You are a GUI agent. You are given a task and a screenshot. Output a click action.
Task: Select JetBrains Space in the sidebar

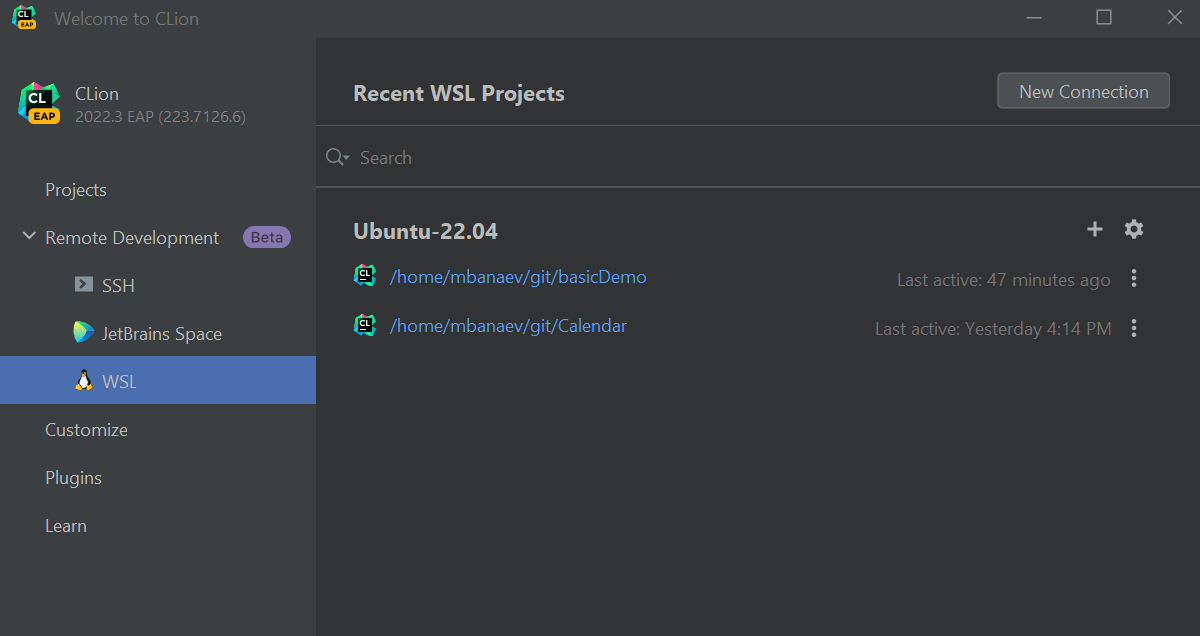pos(161,334)
